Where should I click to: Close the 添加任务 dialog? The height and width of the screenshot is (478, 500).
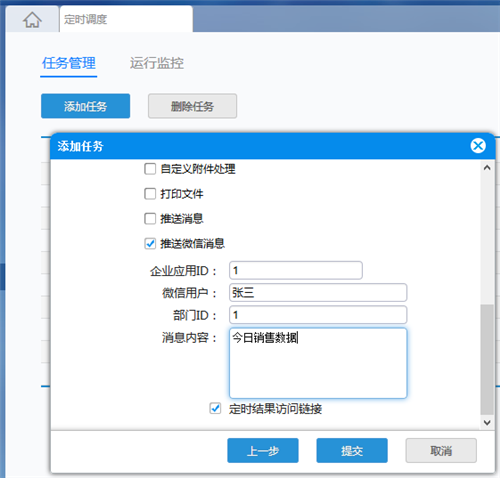click(478, 146)
